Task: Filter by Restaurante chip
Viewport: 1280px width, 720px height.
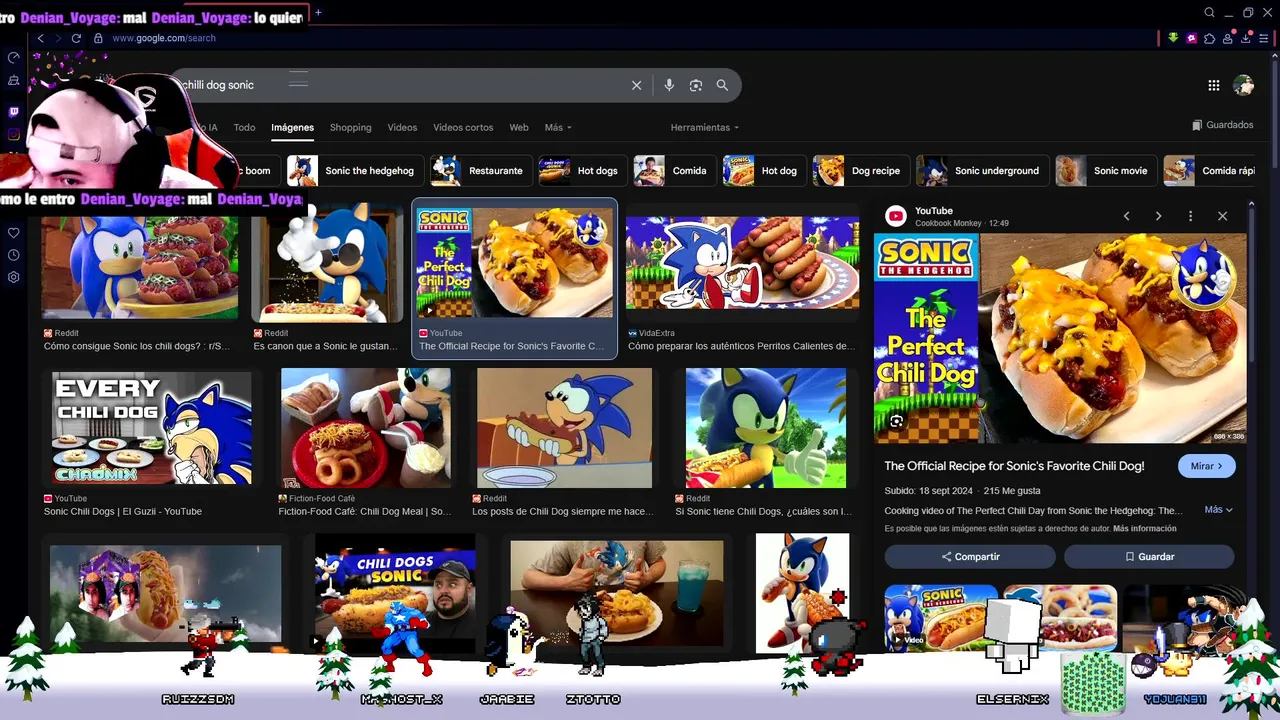Action: 480,171
